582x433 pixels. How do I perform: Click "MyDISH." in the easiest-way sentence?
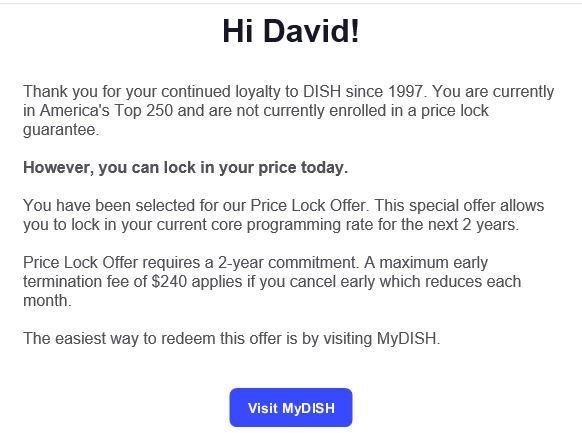pos(408,339)
